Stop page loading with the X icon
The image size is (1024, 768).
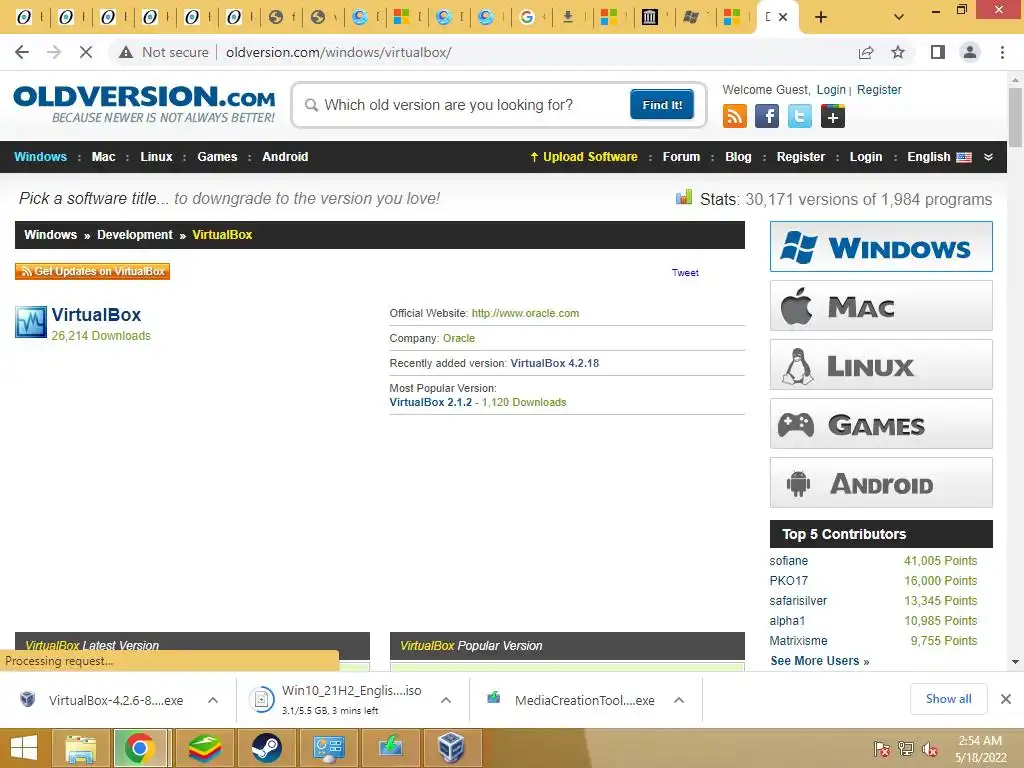pyautogui.click(x=86, y=52)
